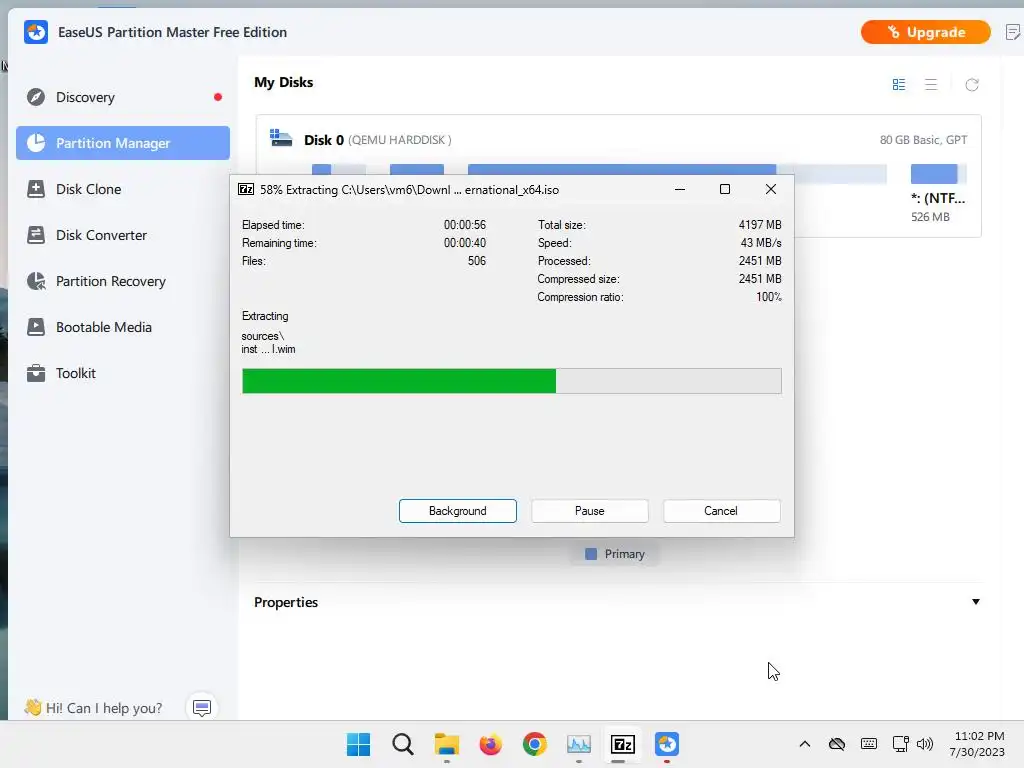1024x768 pixels.
Task: Click the Files count '506'
Action: [477, 261]
